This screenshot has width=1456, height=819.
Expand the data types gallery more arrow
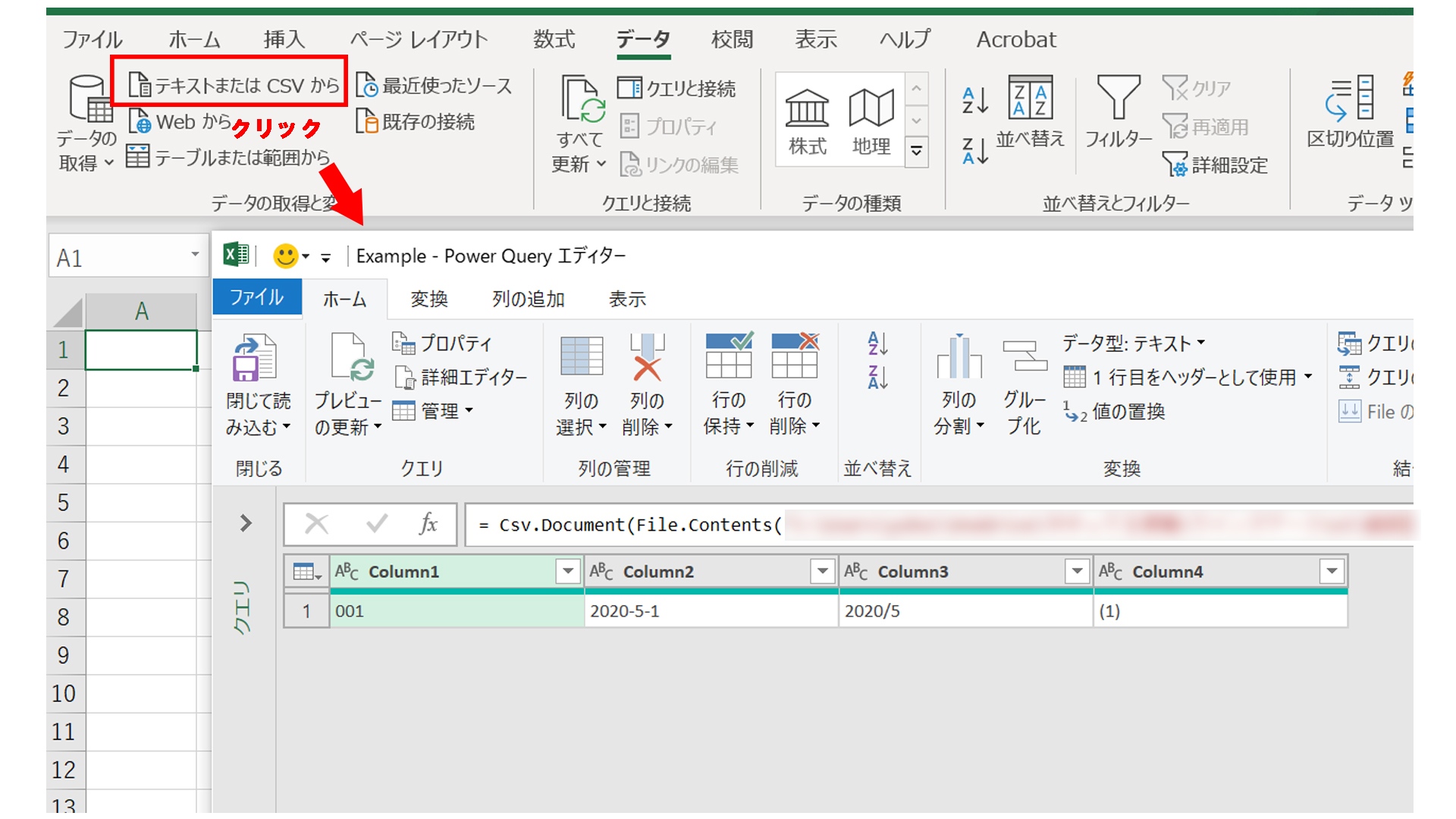(917, 151)
